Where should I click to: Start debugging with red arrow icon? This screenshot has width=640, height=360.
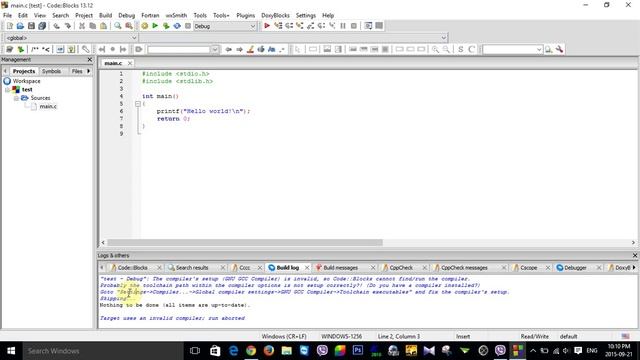click(267, 26)
